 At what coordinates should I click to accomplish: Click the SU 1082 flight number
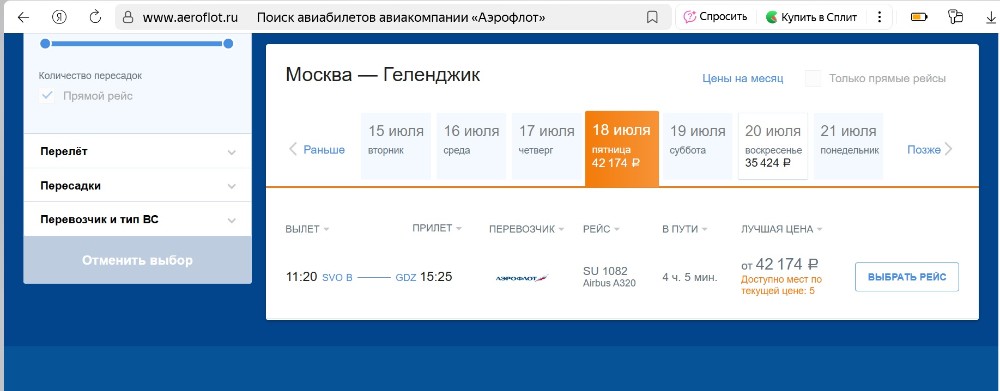pos(605,271)
